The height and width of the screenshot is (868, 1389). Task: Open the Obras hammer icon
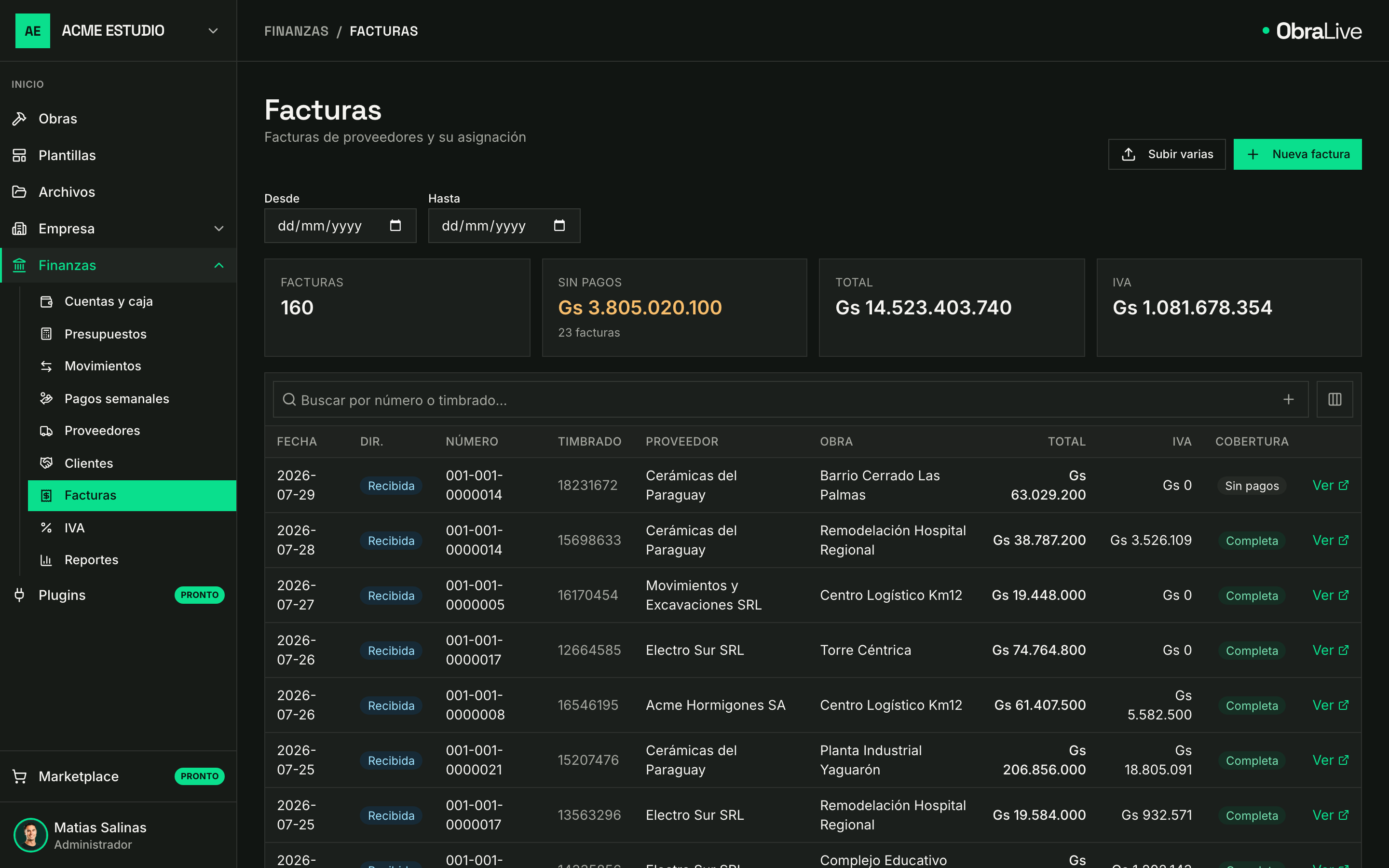coord(19,118)
